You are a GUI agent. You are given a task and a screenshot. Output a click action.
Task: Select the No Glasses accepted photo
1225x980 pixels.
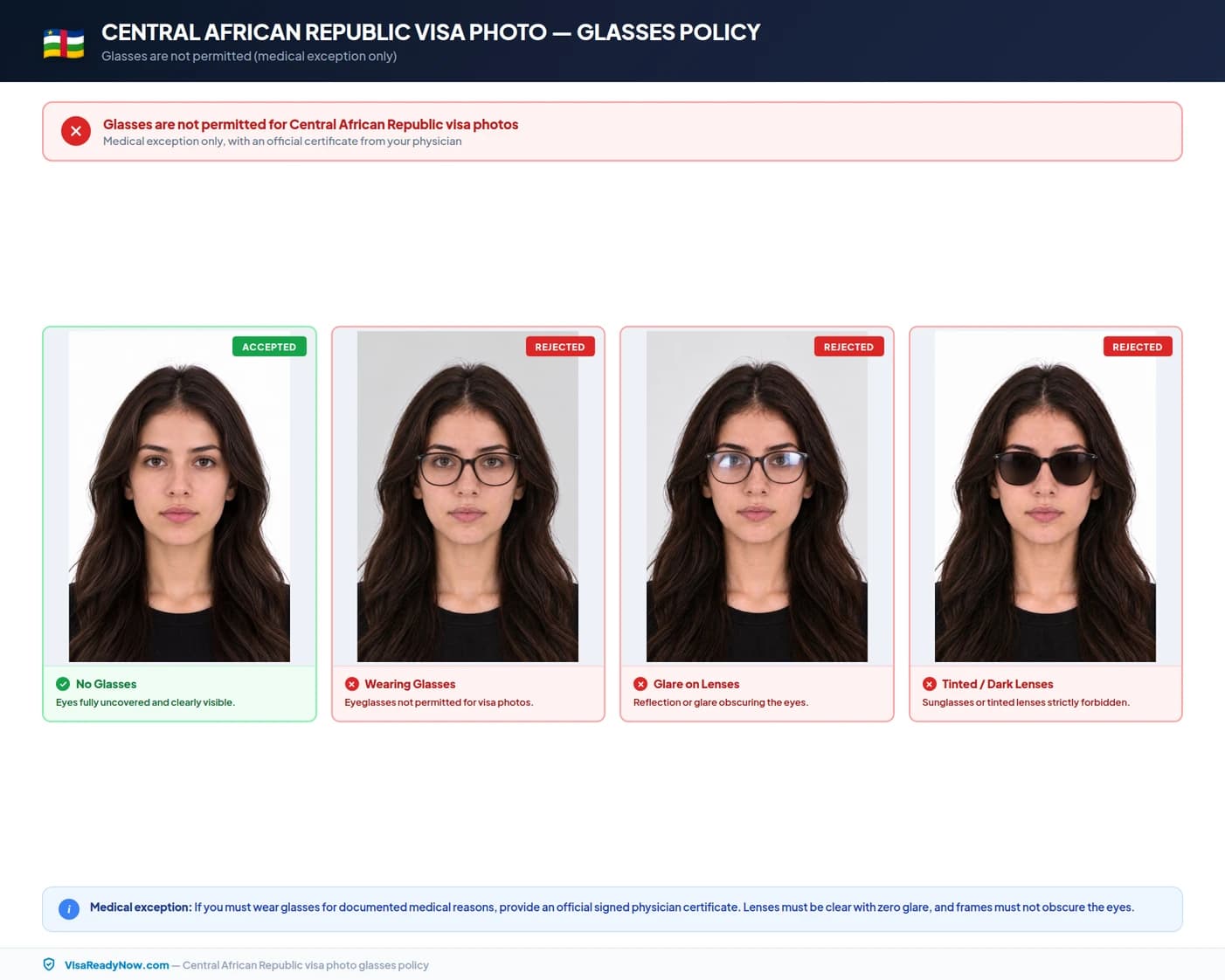179,496
